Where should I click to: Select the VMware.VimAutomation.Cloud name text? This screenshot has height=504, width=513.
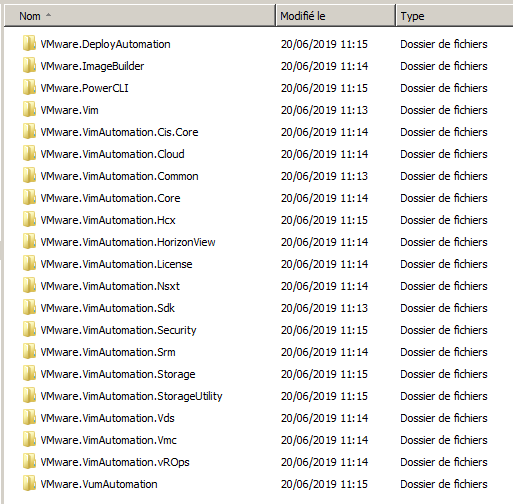[112, 154]
